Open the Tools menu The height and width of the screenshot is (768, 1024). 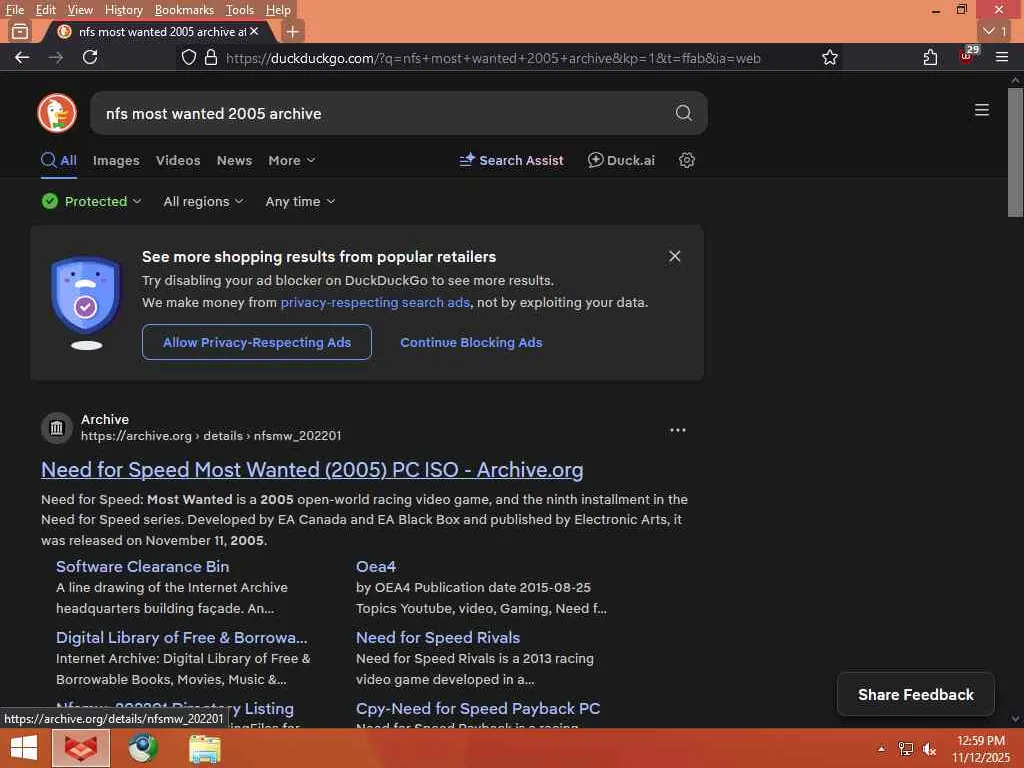[x=240, y=10]
